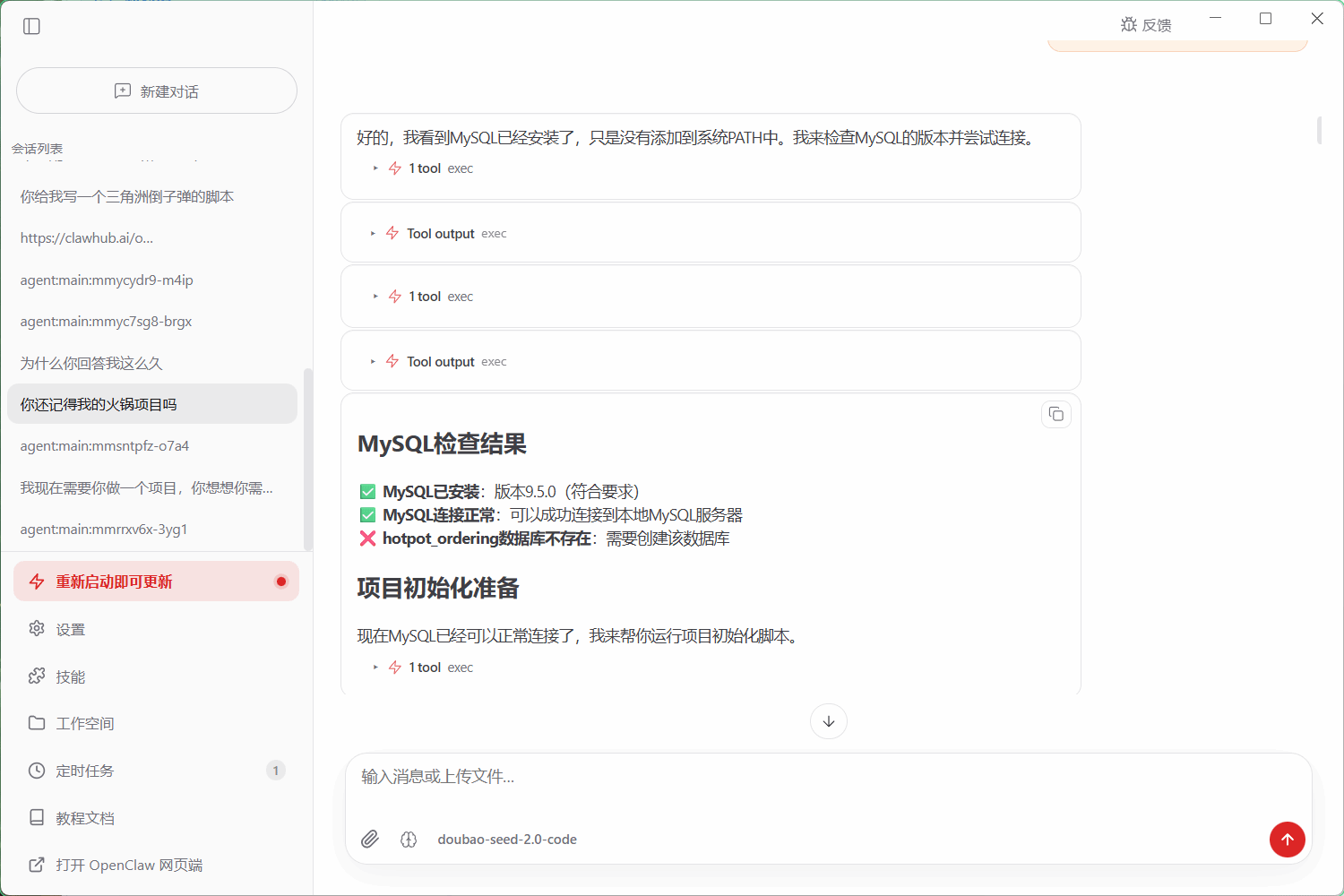Screen dimensions: 1344x896
Task: Expand the Tool output row above MySQL检查结果
Action: (438, 361)
